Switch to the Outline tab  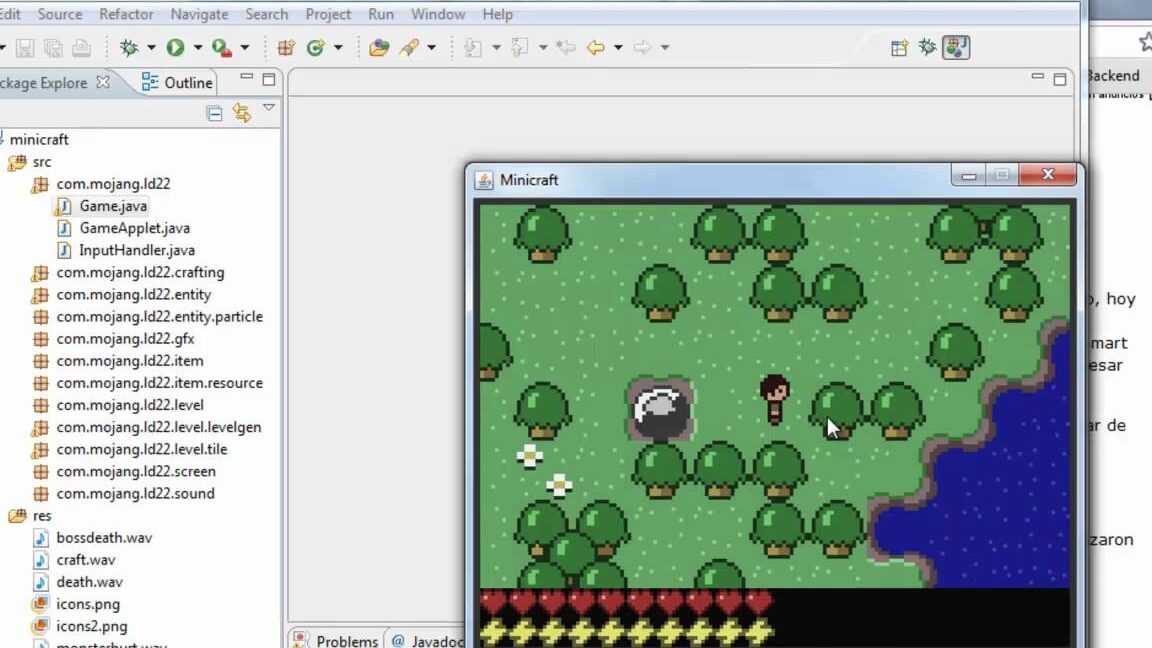click(188, 83)
